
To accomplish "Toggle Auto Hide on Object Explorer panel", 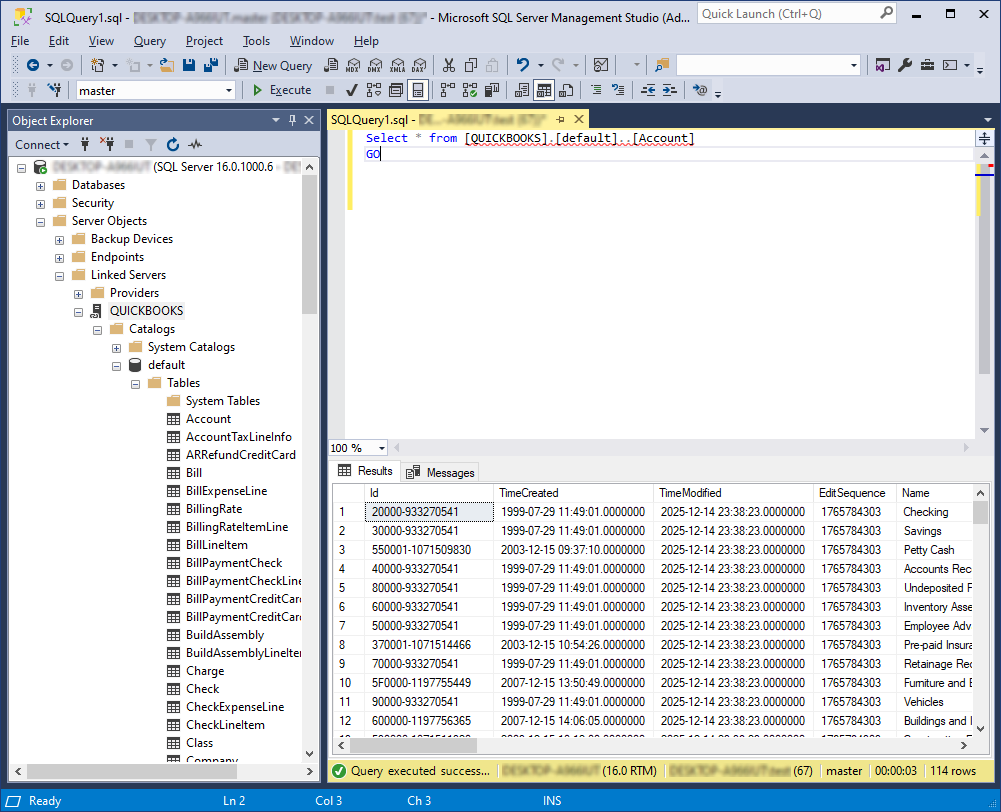I will (292, 120).
